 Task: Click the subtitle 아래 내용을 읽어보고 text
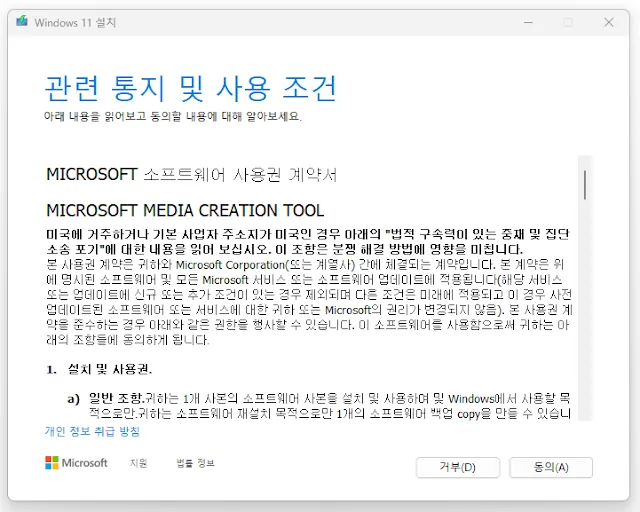[x=173, y=117]
